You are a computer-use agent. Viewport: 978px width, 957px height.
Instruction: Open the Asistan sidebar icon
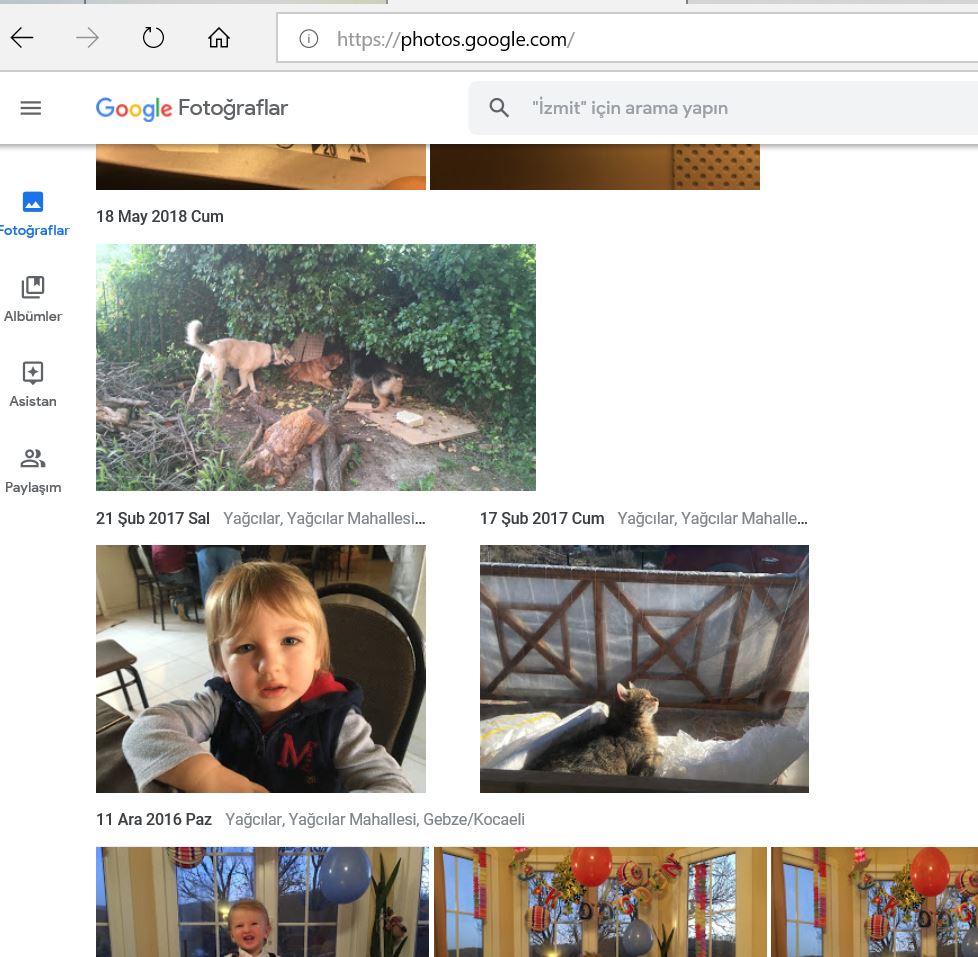pos(32,372)
